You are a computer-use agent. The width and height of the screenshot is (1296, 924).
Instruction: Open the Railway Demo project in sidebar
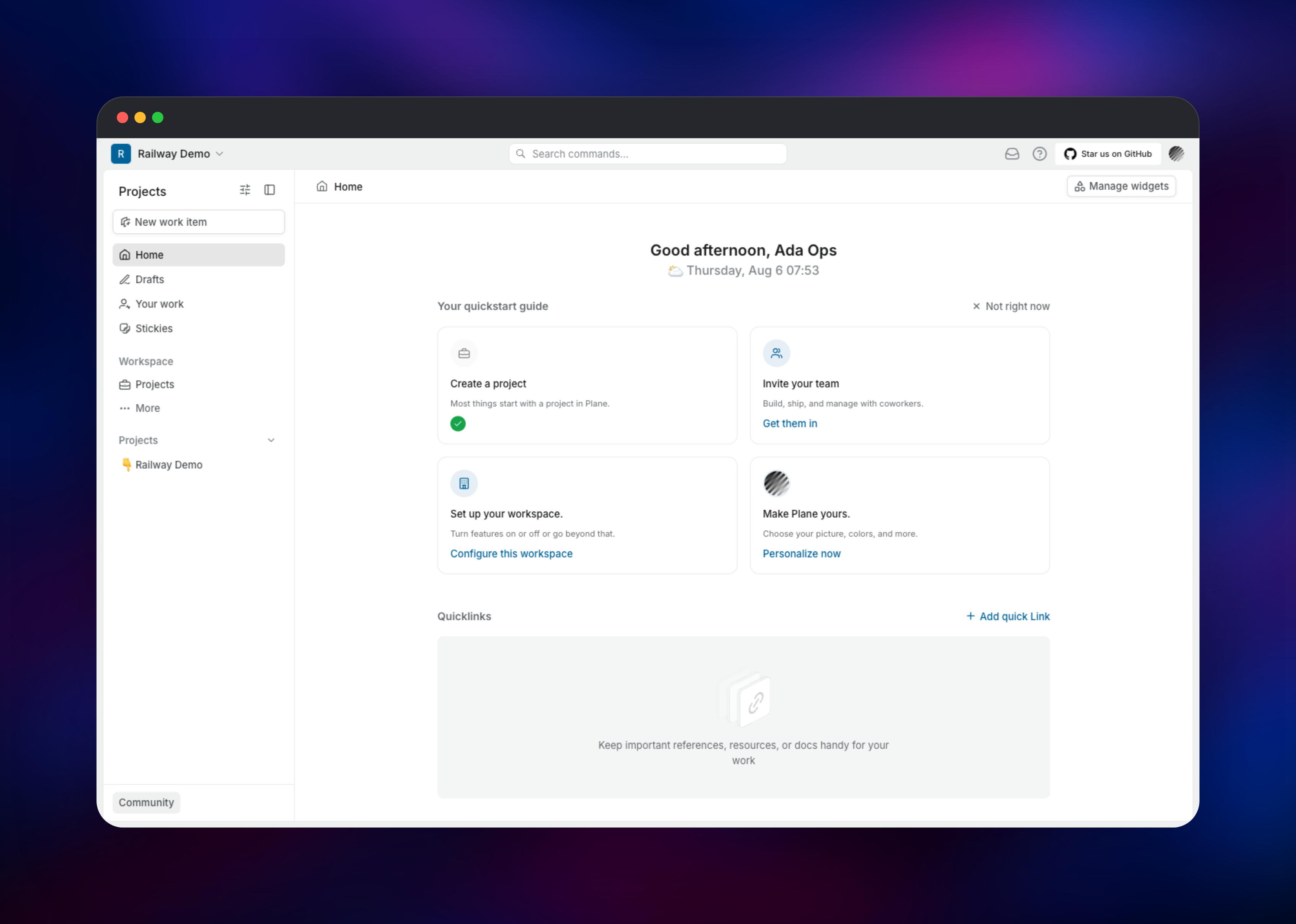coord(198,465)
